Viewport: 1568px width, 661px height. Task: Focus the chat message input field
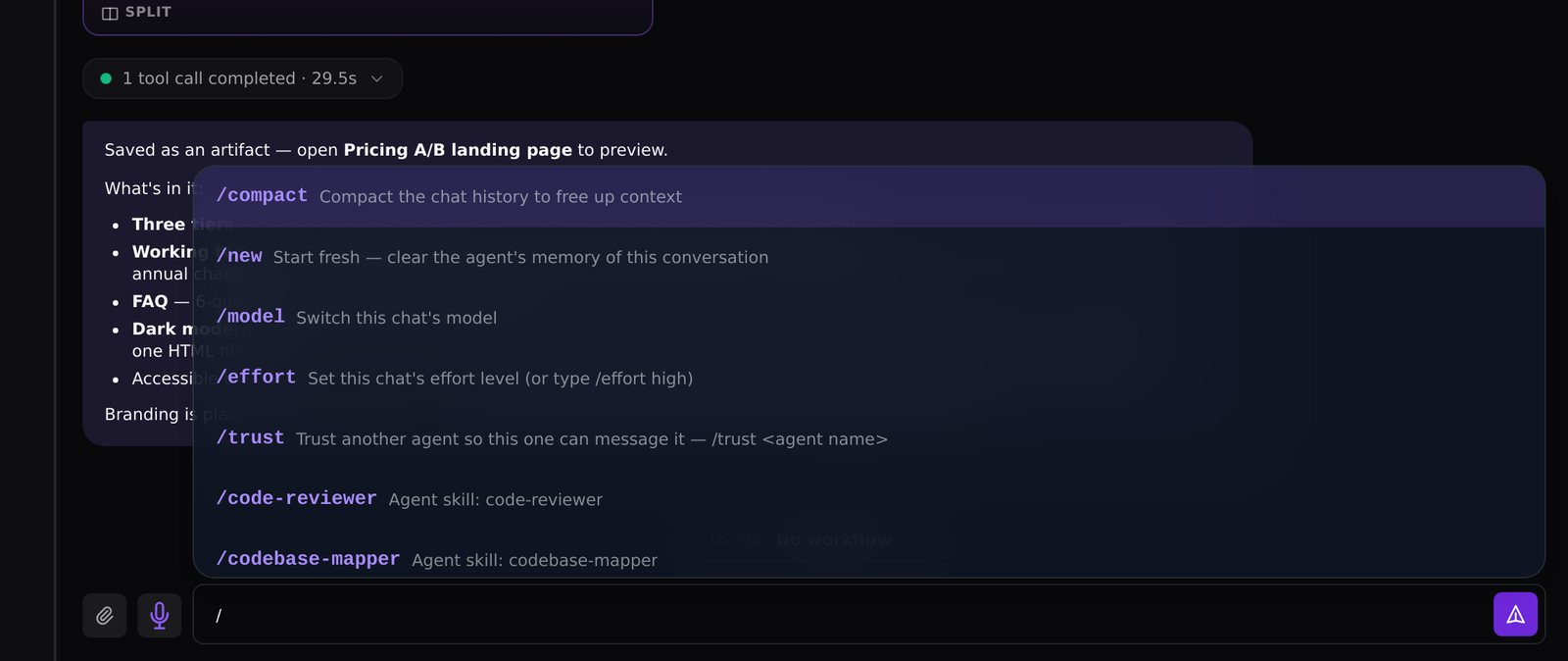[x=843, y=615]
